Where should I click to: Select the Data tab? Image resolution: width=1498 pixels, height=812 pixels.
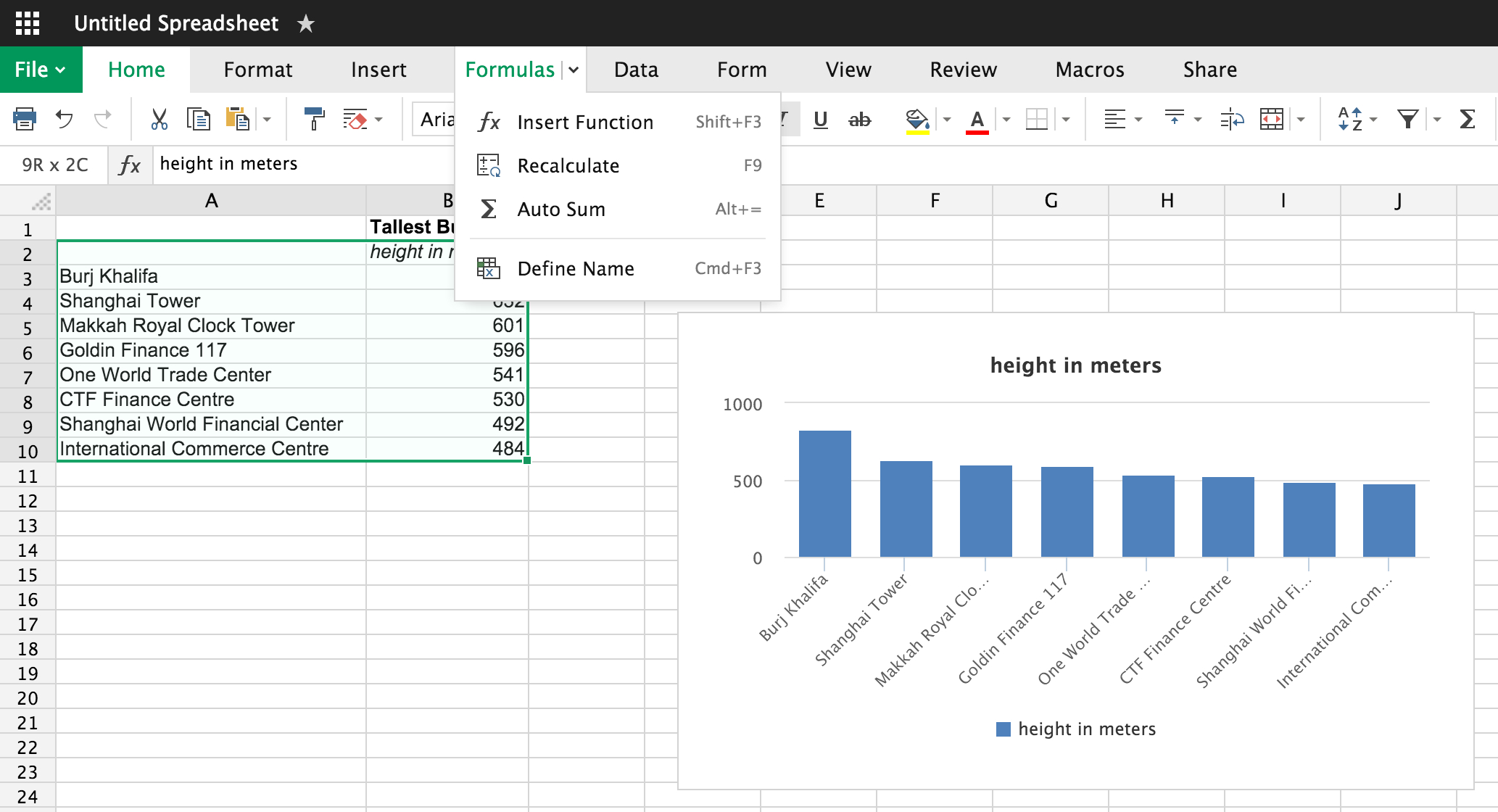click(x=635, y=69)
